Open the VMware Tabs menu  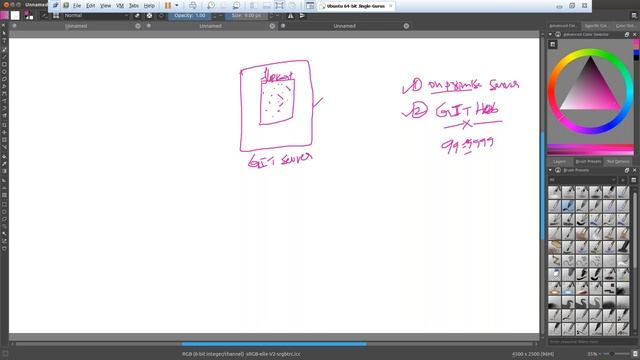[133, 6]
